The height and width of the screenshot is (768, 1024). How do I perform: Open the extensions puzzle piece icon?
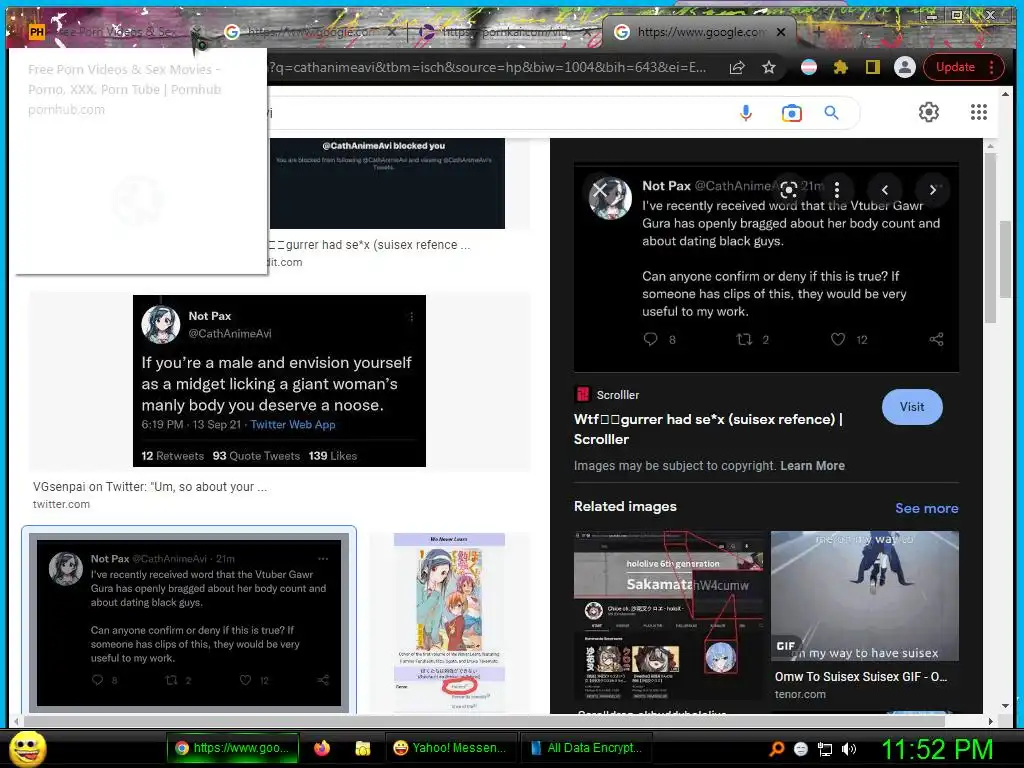tap(840, 67)
